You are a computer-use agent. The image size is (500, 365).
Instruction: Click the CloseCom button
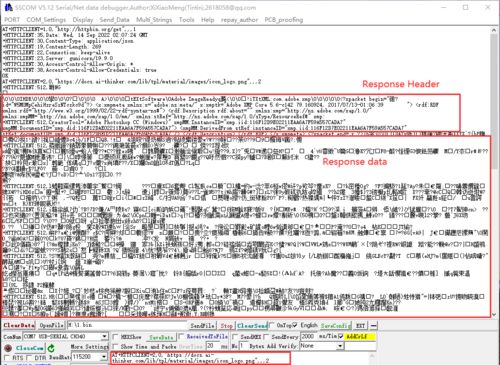pyautogui.click(x=30, y=348)
